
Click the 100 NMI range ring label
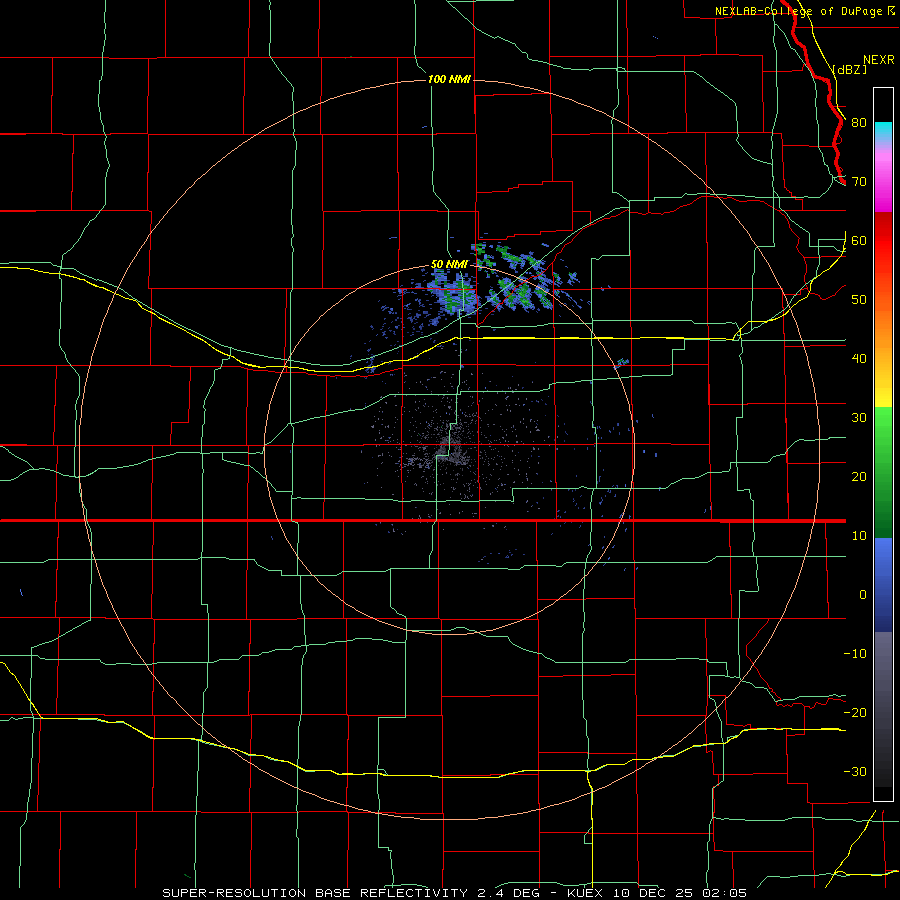pyautogui.click(x=449, y=79)
